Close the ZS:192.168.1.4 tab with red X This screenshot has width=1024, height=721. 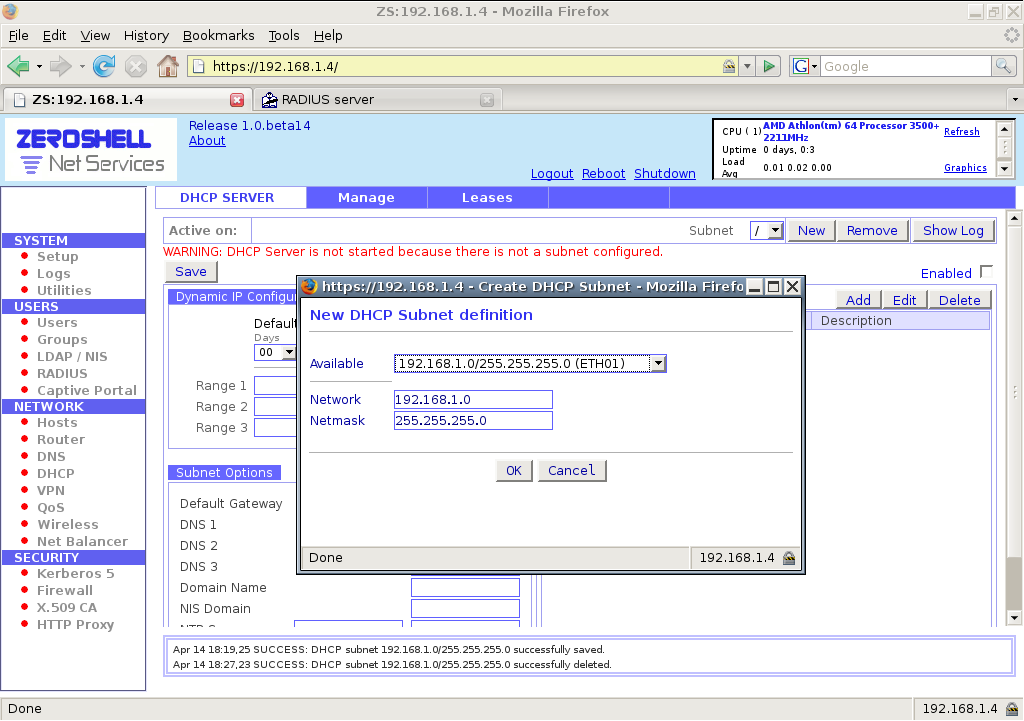click(237, 100)
